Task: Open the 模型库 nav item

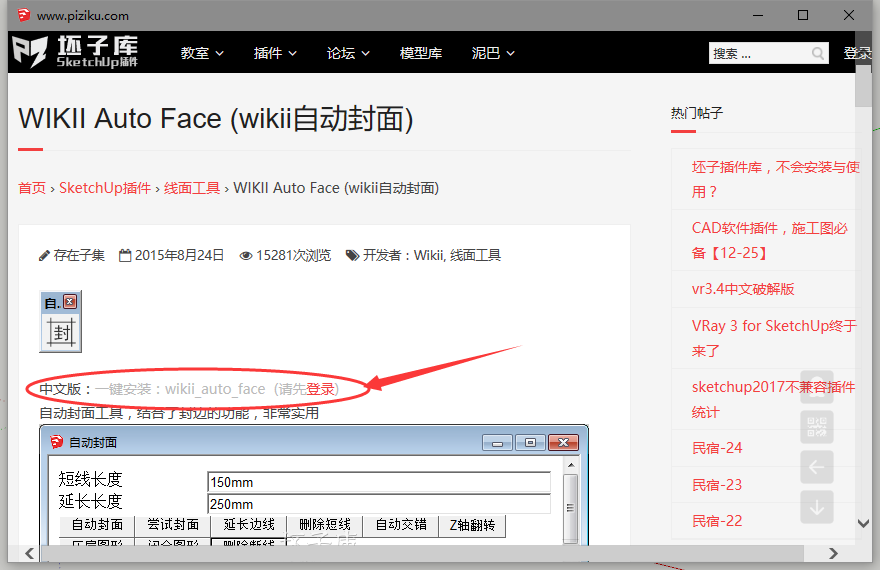Action: [x=420, y=53]
